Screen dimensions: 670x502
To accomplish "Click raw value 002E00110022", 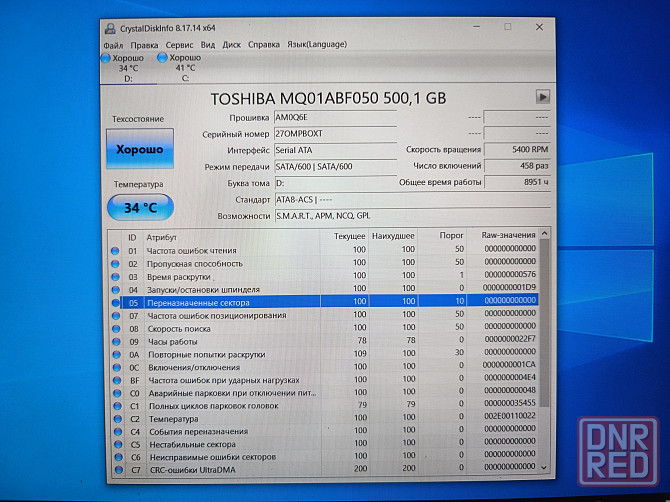I will click(x=509, y=416).
